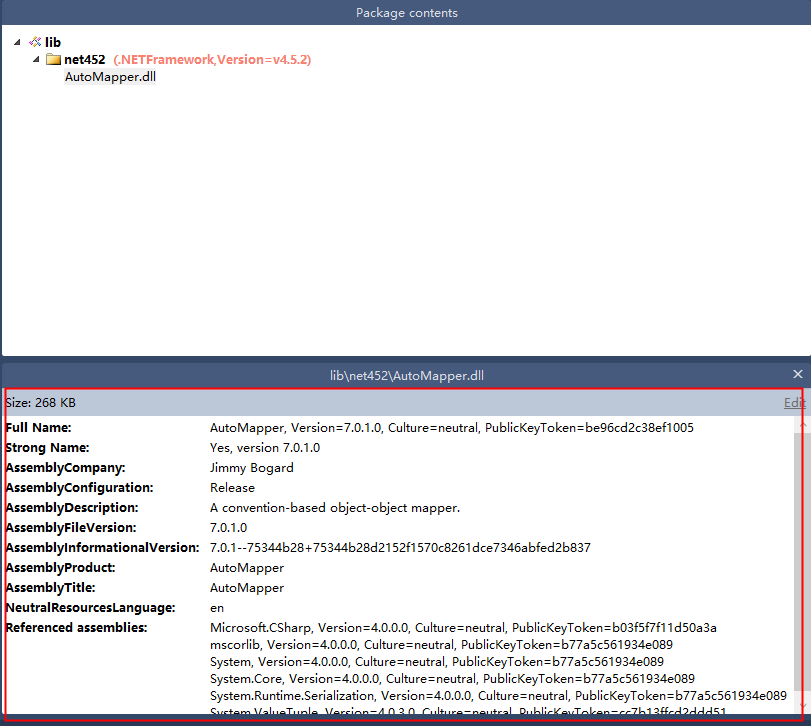Click the net452 folder icon
Viewport: 811px width, 726px height.
click(x=53, y=59)
